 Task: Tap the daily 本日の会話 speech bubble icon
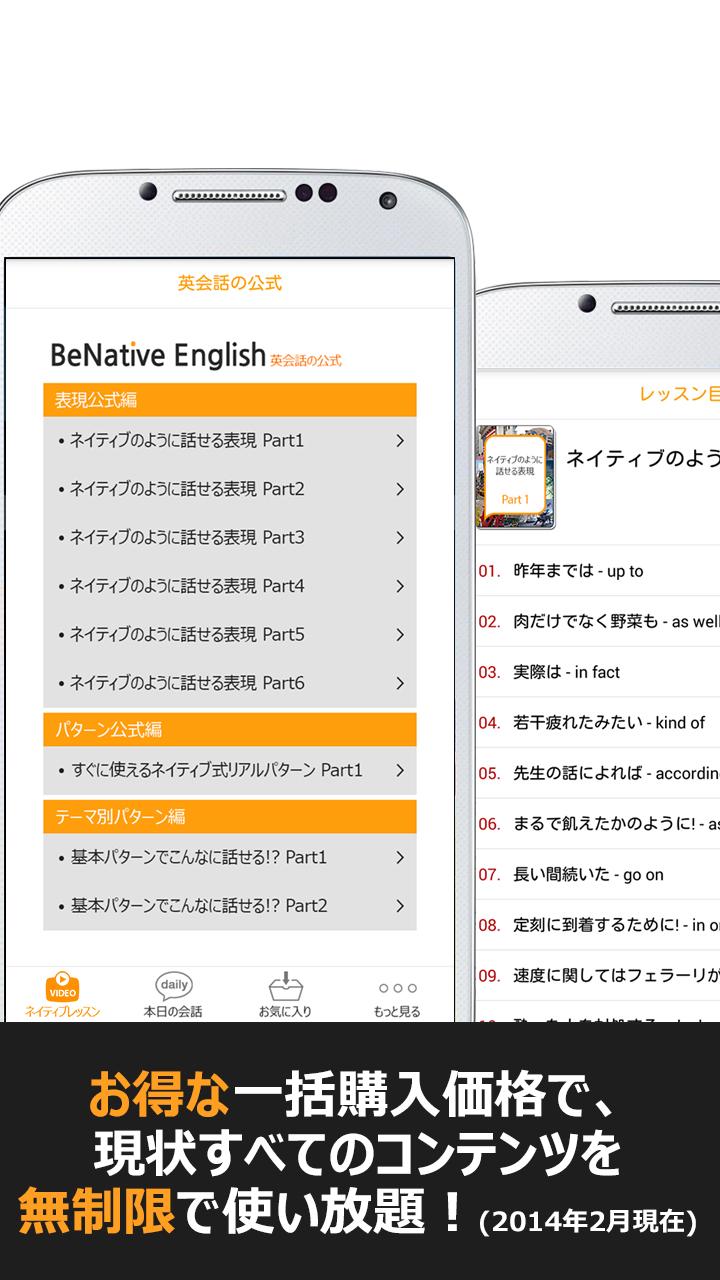point(173,986)
